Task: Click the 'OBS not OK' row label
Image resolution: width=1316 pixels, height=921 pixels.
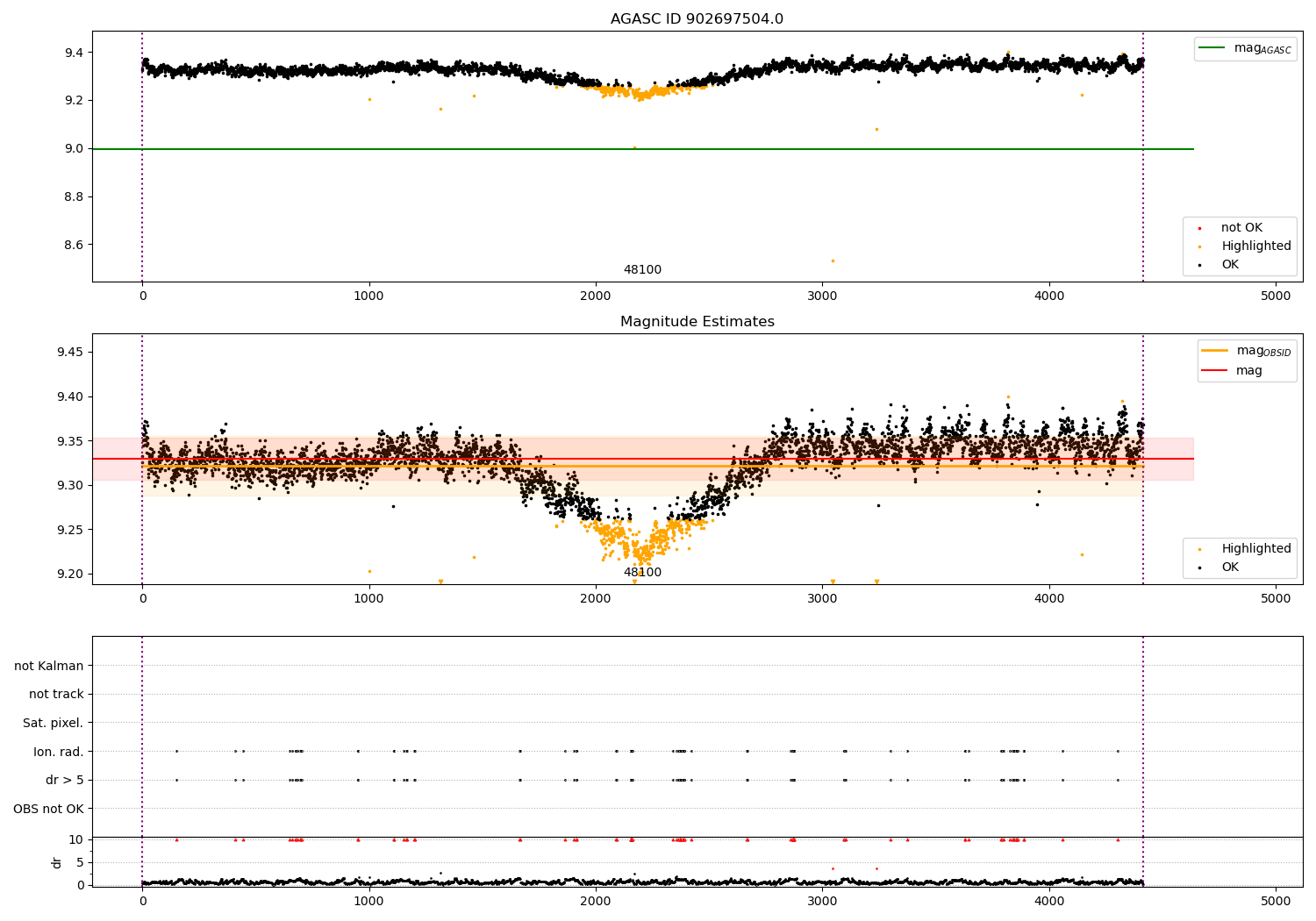Action: (x=49, y=809)
